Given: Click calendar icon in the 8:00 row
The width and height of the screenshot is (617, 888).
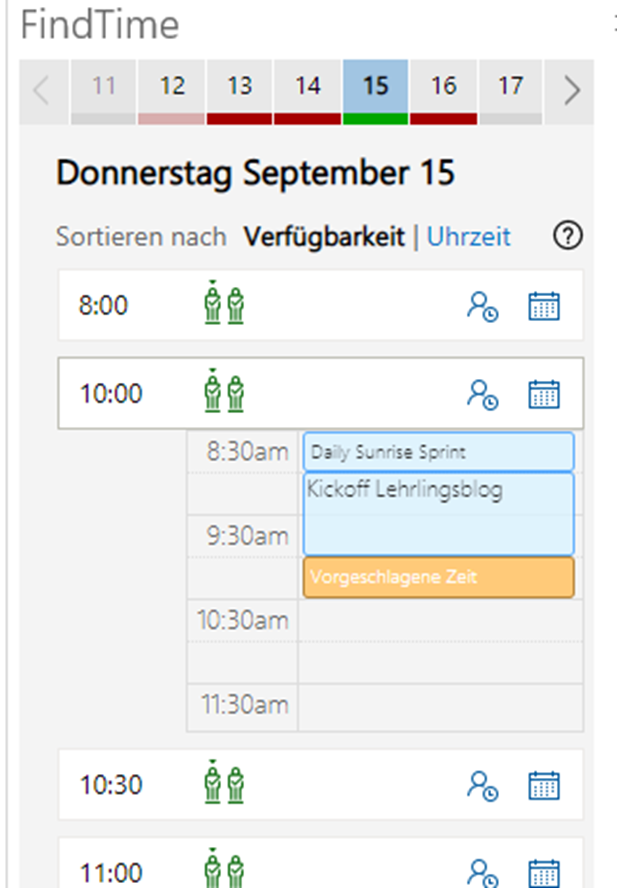Looking at the screenshot, I should click(x=544, y=306).
